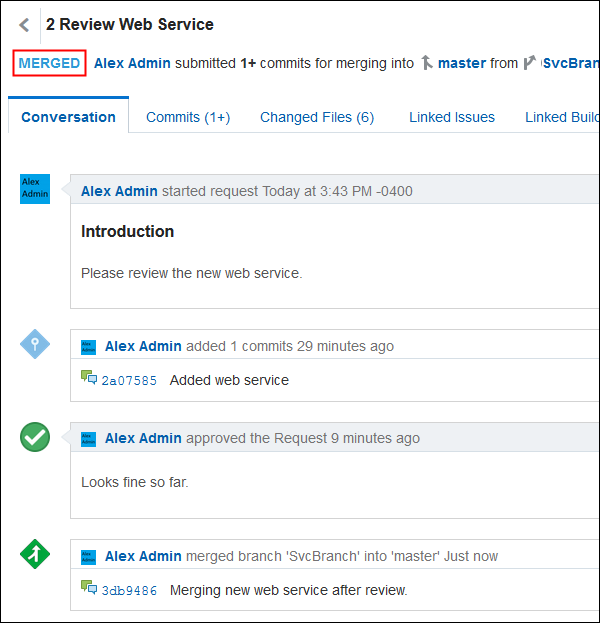The width and height of the screenshot is (600, 623).
Task: Click small avatar in merged branch entry
Action: (x=89, y=556)
